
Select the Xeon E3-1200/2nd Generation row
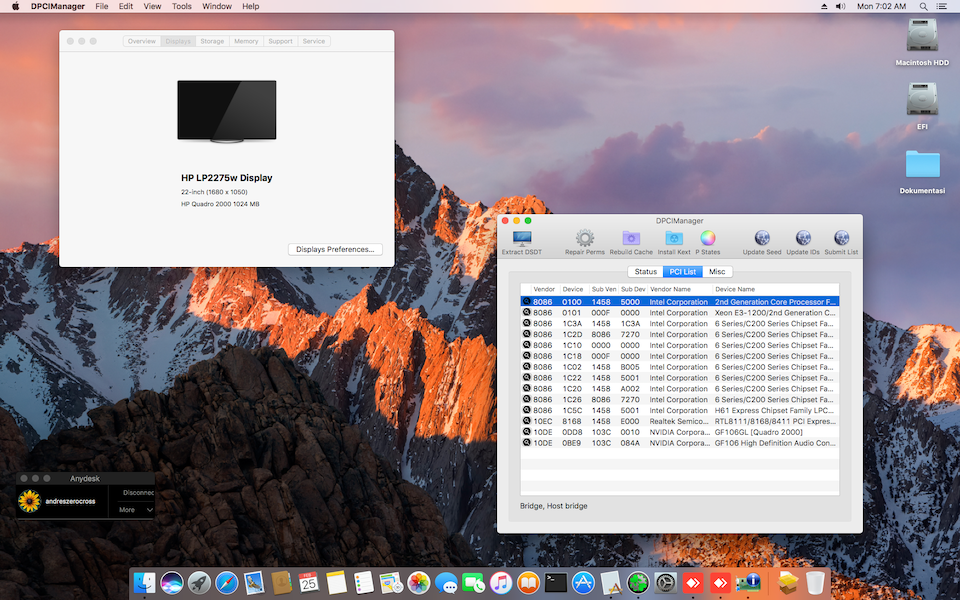(680, 312)
